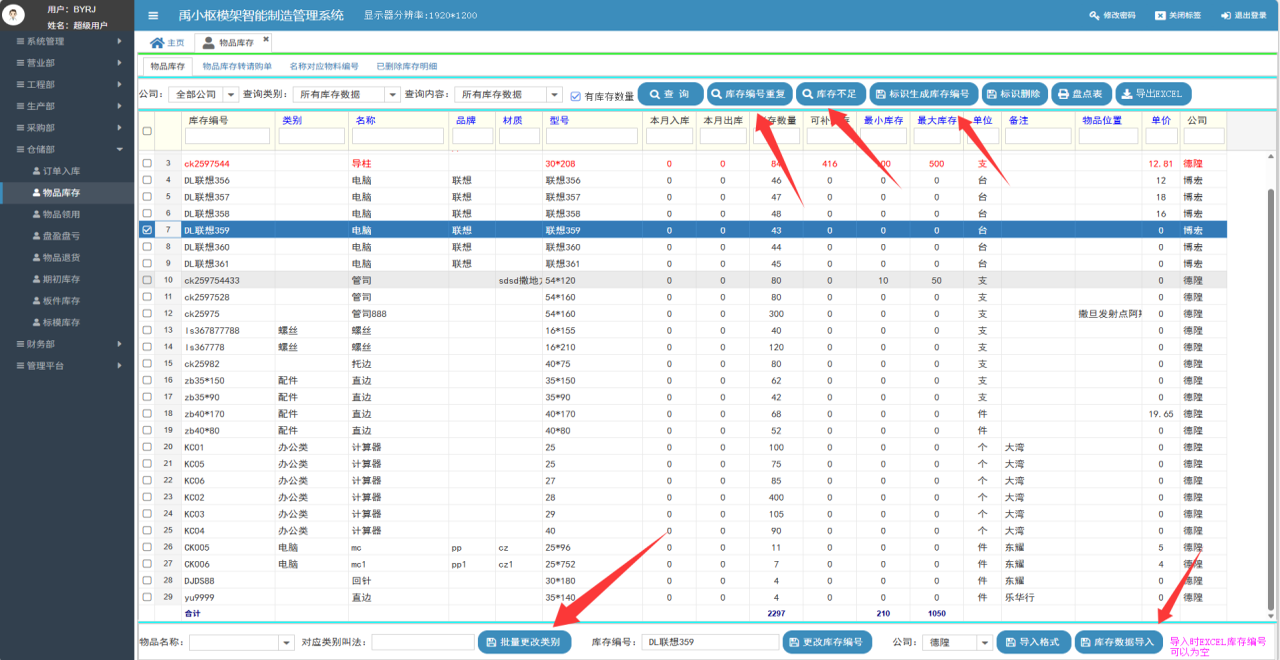This screenshot has width=1280, height=660.
Task: Click the 批量更改类别 button
Action: click(525, 642)
